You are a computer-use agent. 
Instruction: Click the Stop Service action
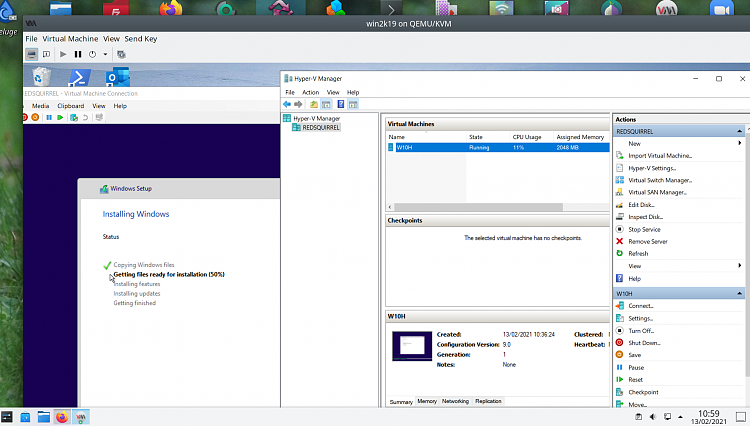644,229
